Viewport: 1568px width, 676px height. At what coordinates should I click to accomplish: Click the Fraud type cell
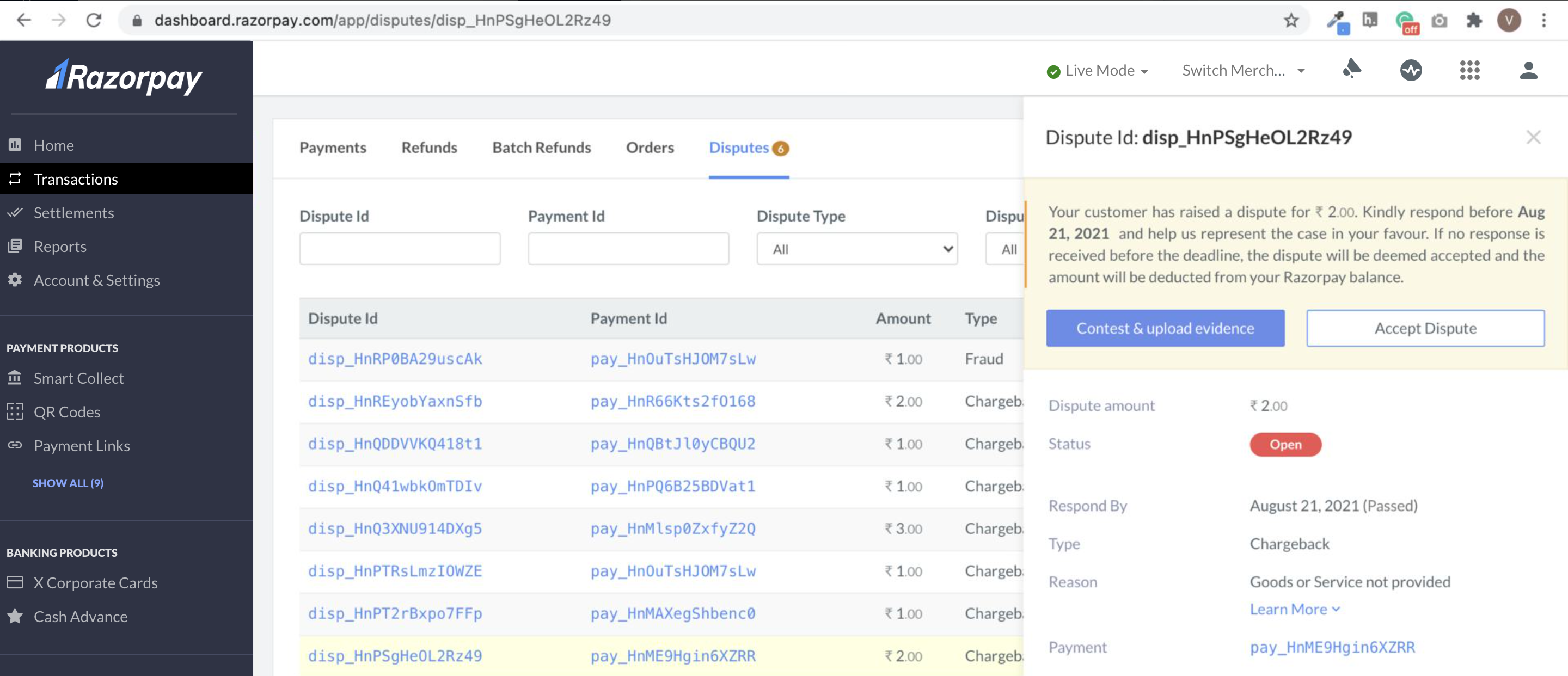(984, 358)
